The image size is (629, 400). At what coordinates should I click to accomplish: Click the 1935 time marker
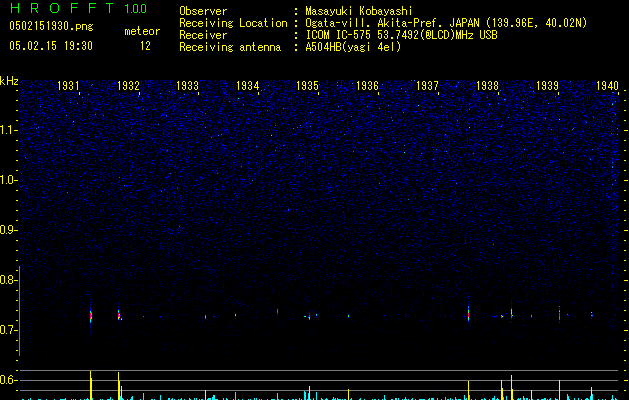pos(307,86)
